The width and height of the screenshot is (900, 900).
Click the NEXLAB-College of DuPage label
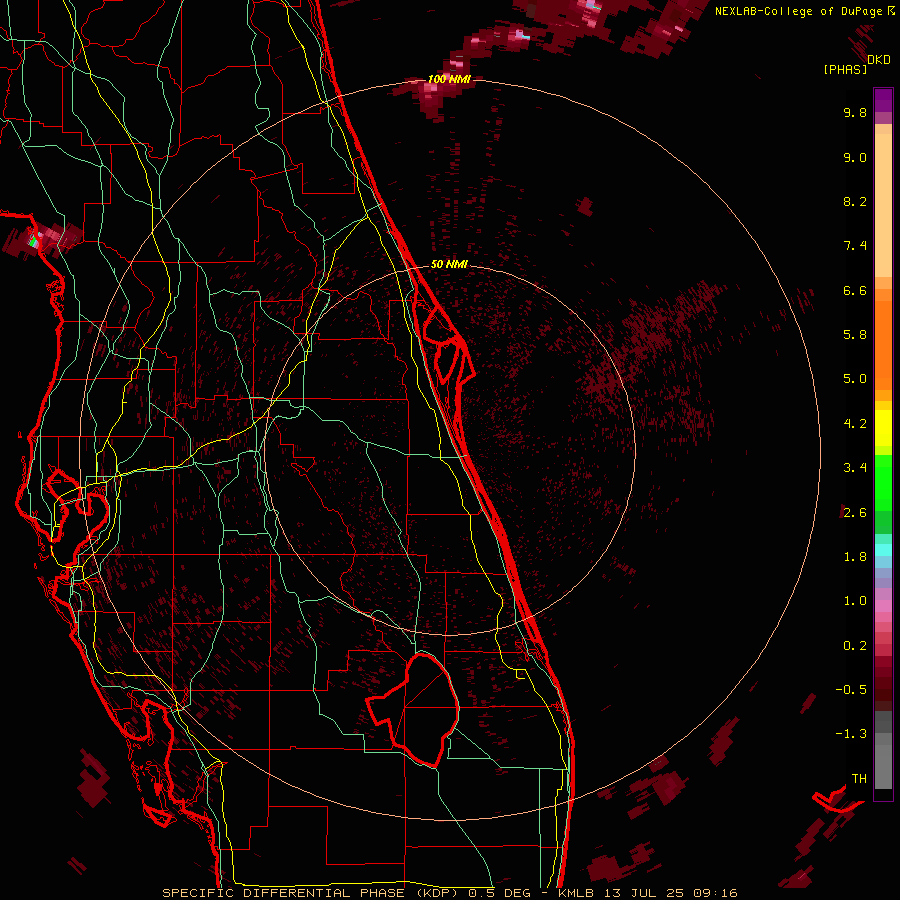[800, 11]
